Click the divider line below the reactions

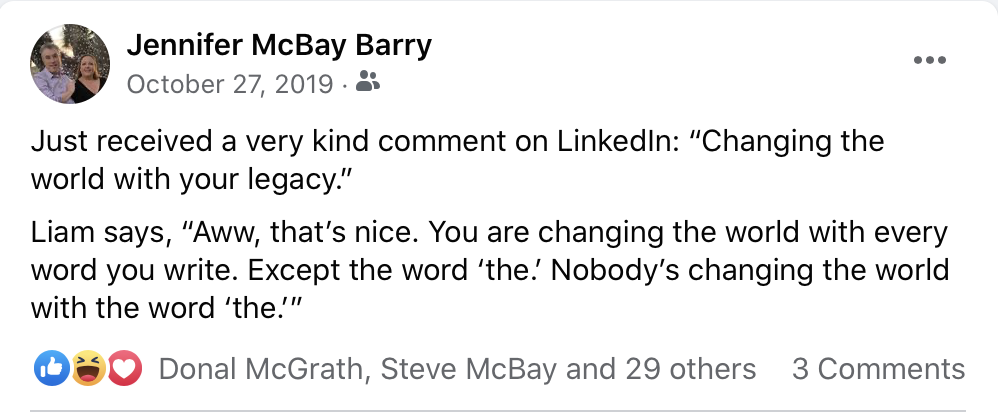click(499, 409)
